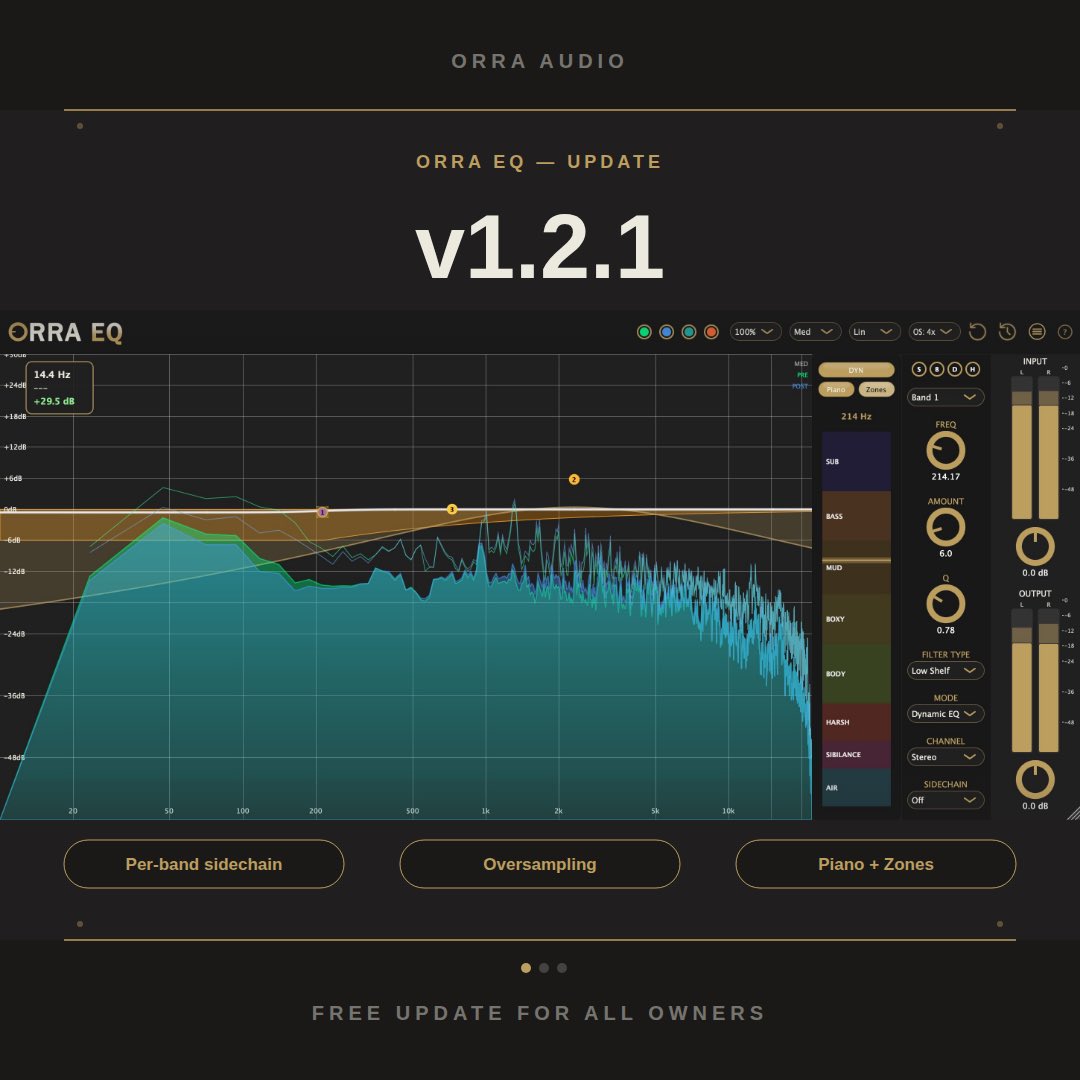This screenshot has width=1080, height=1080.
Task: Select EQ band node 3 on the curve
Action: point(452,510)
